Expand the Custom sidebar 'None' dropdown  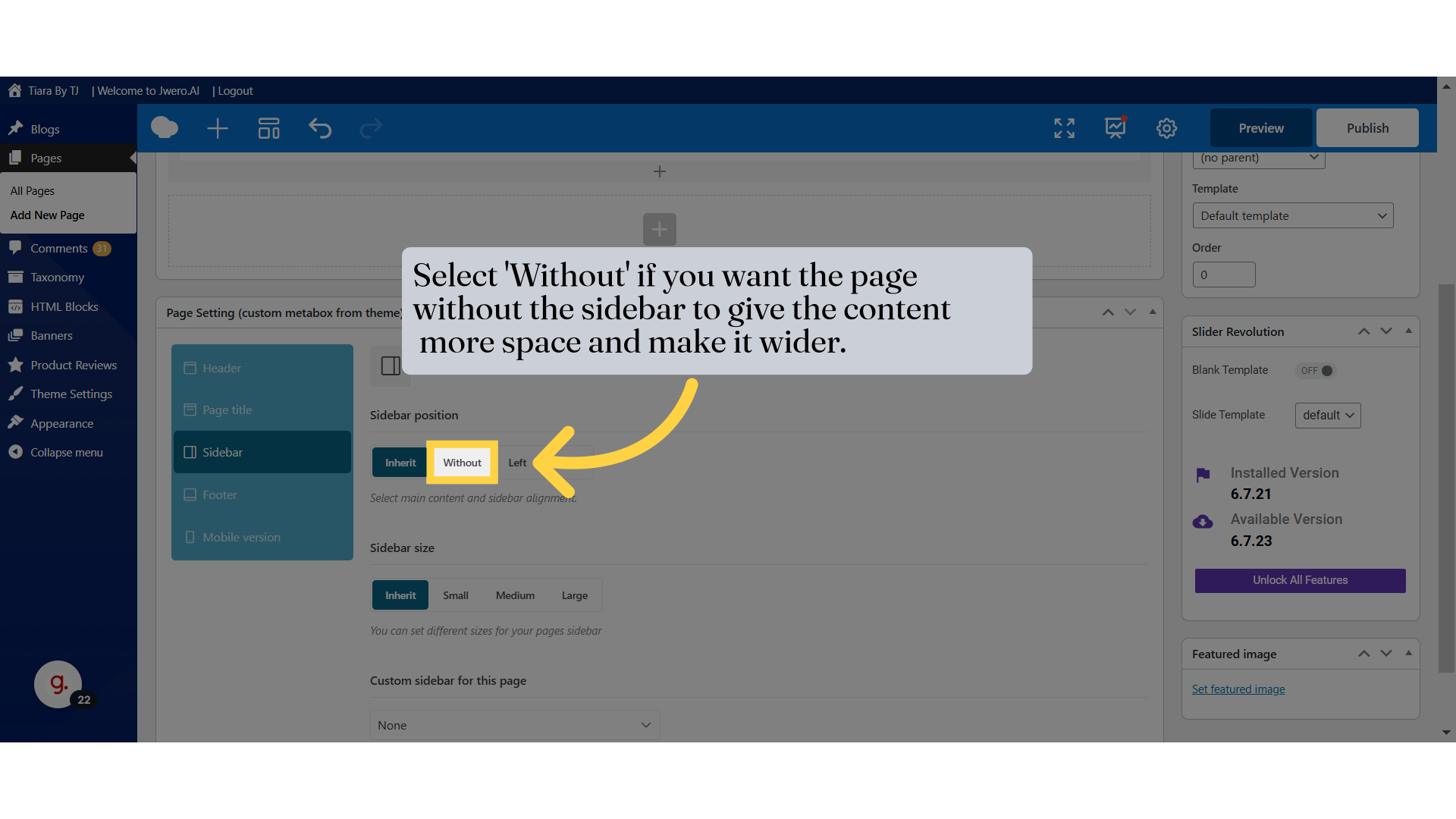[514, 725]
